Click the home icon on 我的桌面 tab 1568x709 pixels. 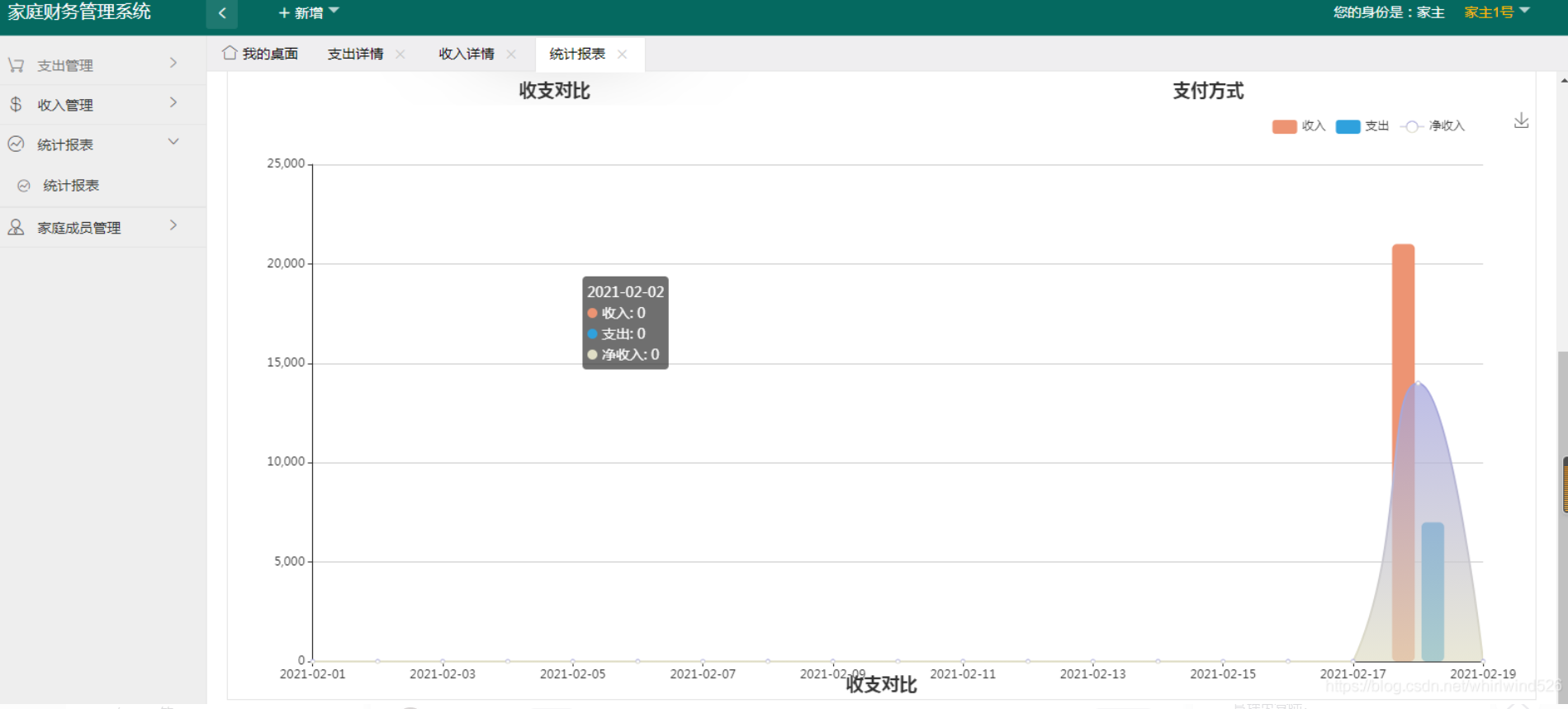[x=230, y=53]
